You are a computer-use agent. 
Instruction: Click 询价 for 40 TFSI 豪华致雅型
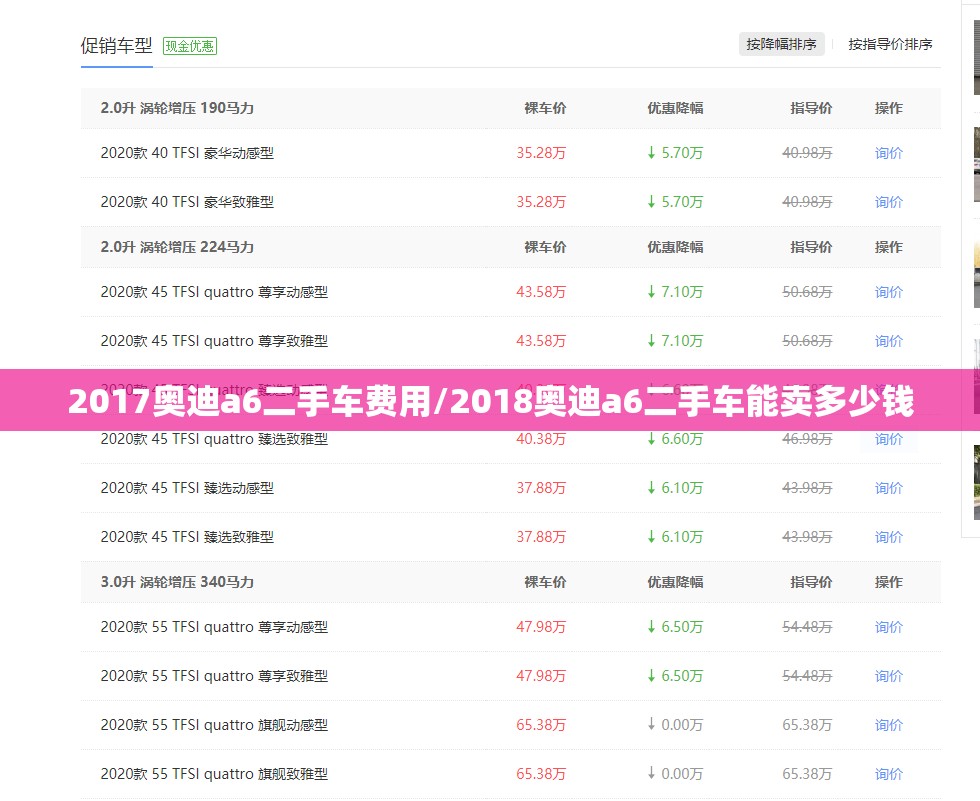pyautogui.click(x=889, y=202)
